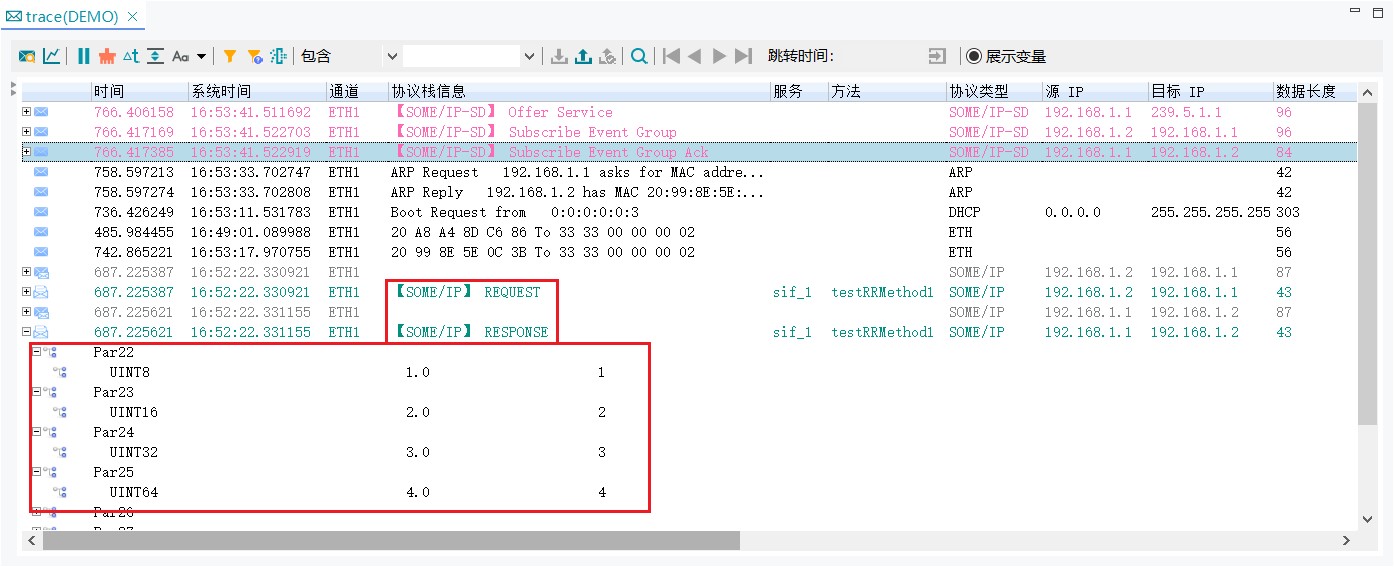1394x567 pixels.
Task: Clear the trace with broom icon
Action: (106, 57)
